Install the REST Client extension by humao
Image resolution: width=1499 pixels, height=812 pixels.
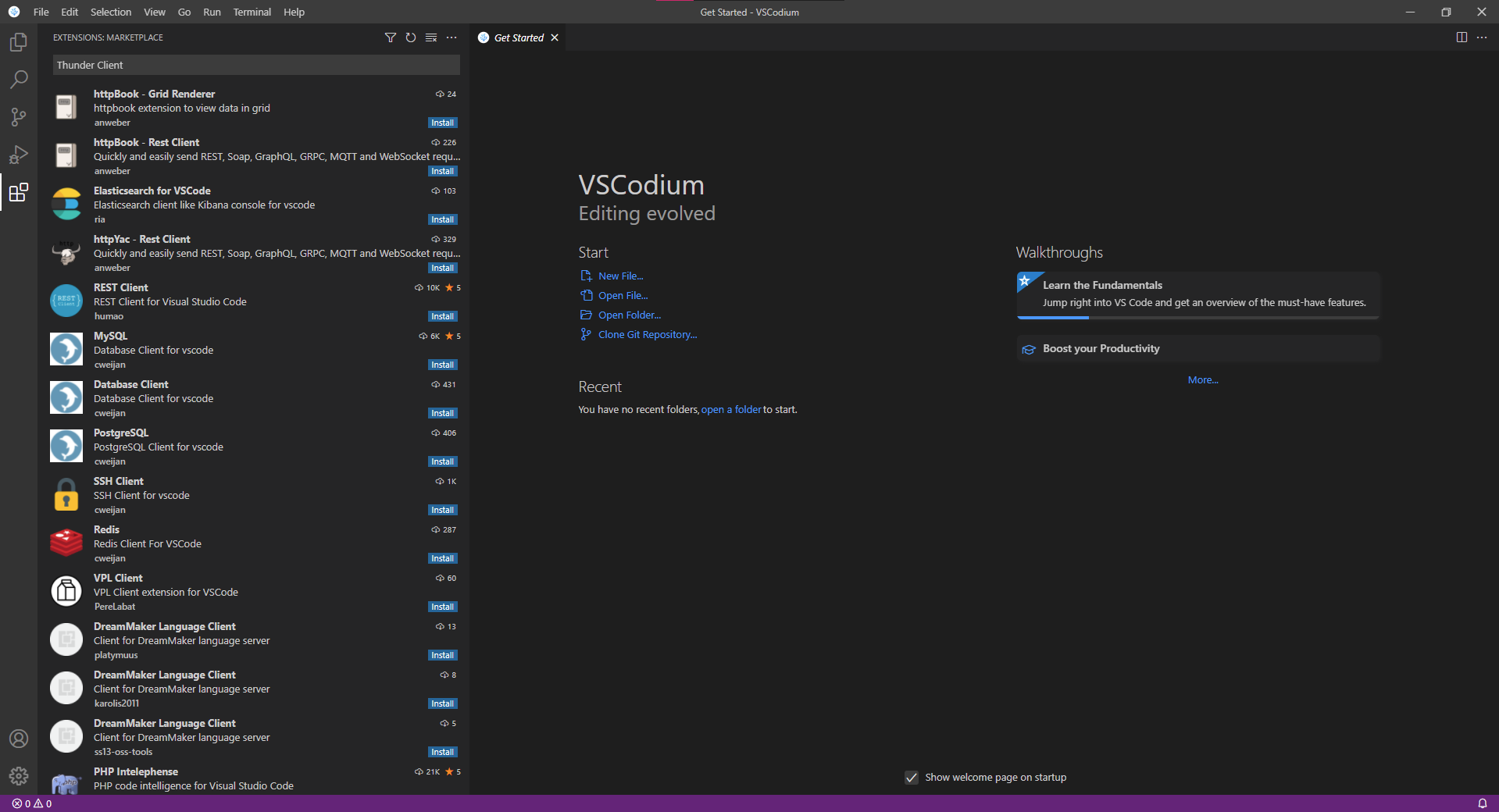point(442,316)
